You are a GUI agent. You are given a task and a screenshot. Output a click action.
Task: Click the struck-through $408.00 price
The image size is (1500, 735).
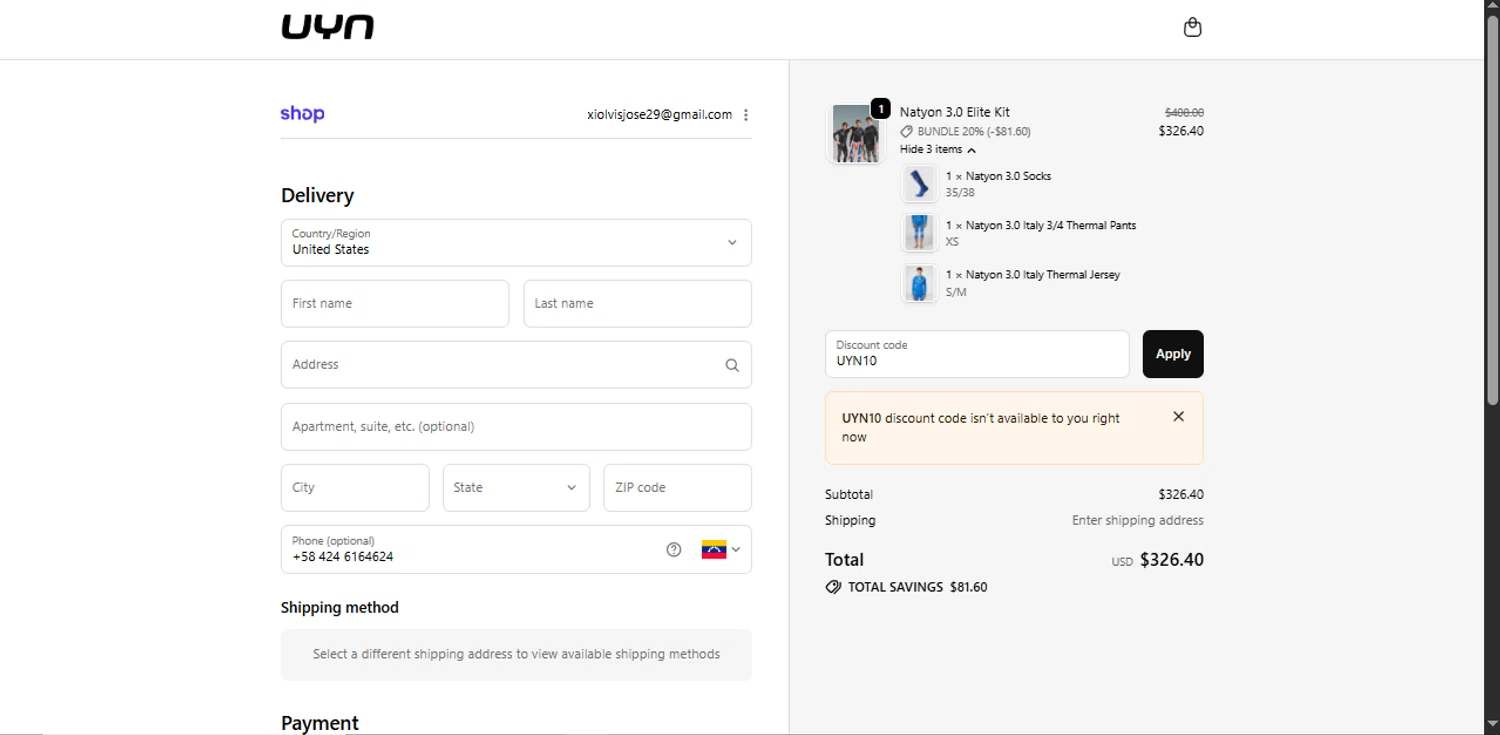(x=1184, y=113)
